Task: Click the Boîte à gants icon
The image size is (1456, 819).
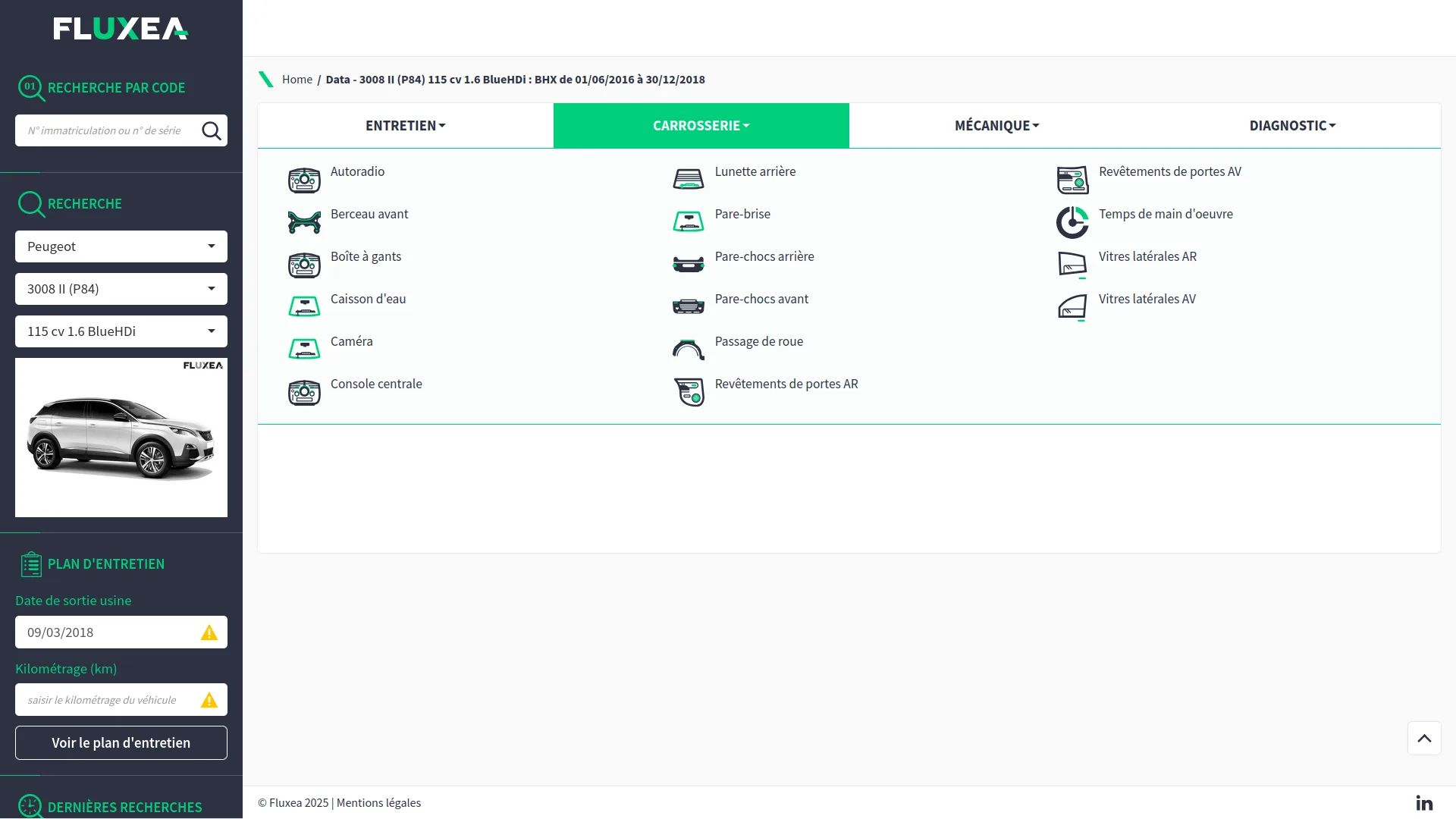Action: (304, 265)
